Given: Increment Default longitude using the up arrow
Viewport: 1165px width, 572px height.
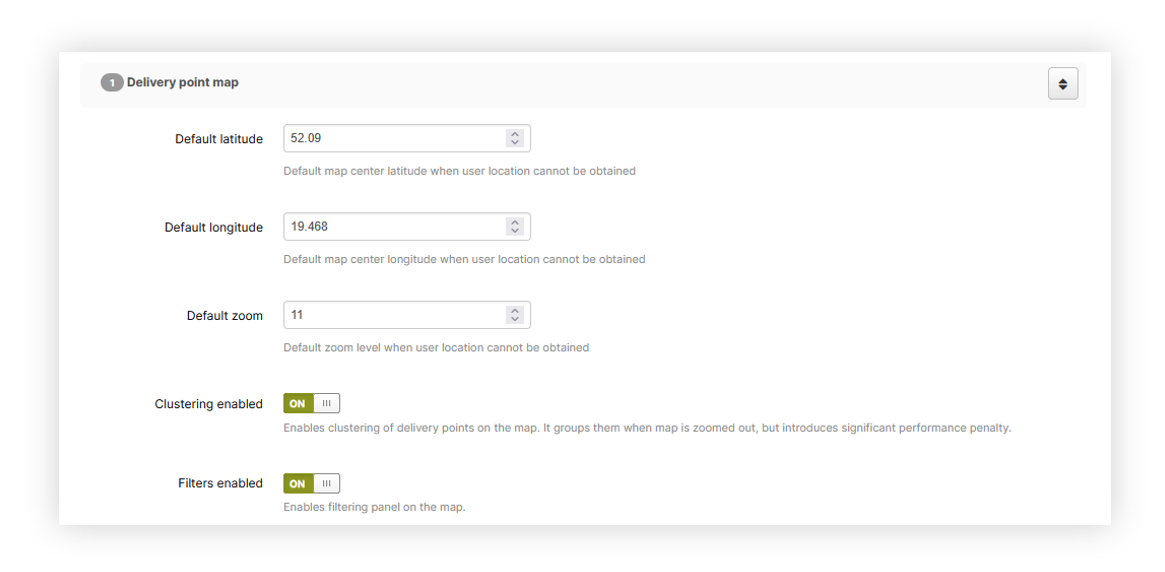Looking at the screenshot, I should click(514, 222).
